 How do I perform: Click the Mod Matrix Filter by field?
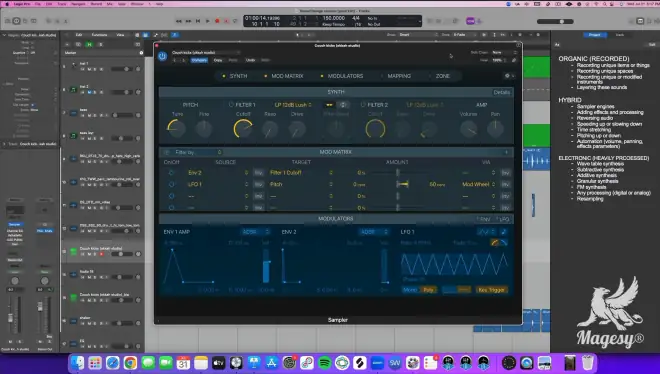coord(198,152)
